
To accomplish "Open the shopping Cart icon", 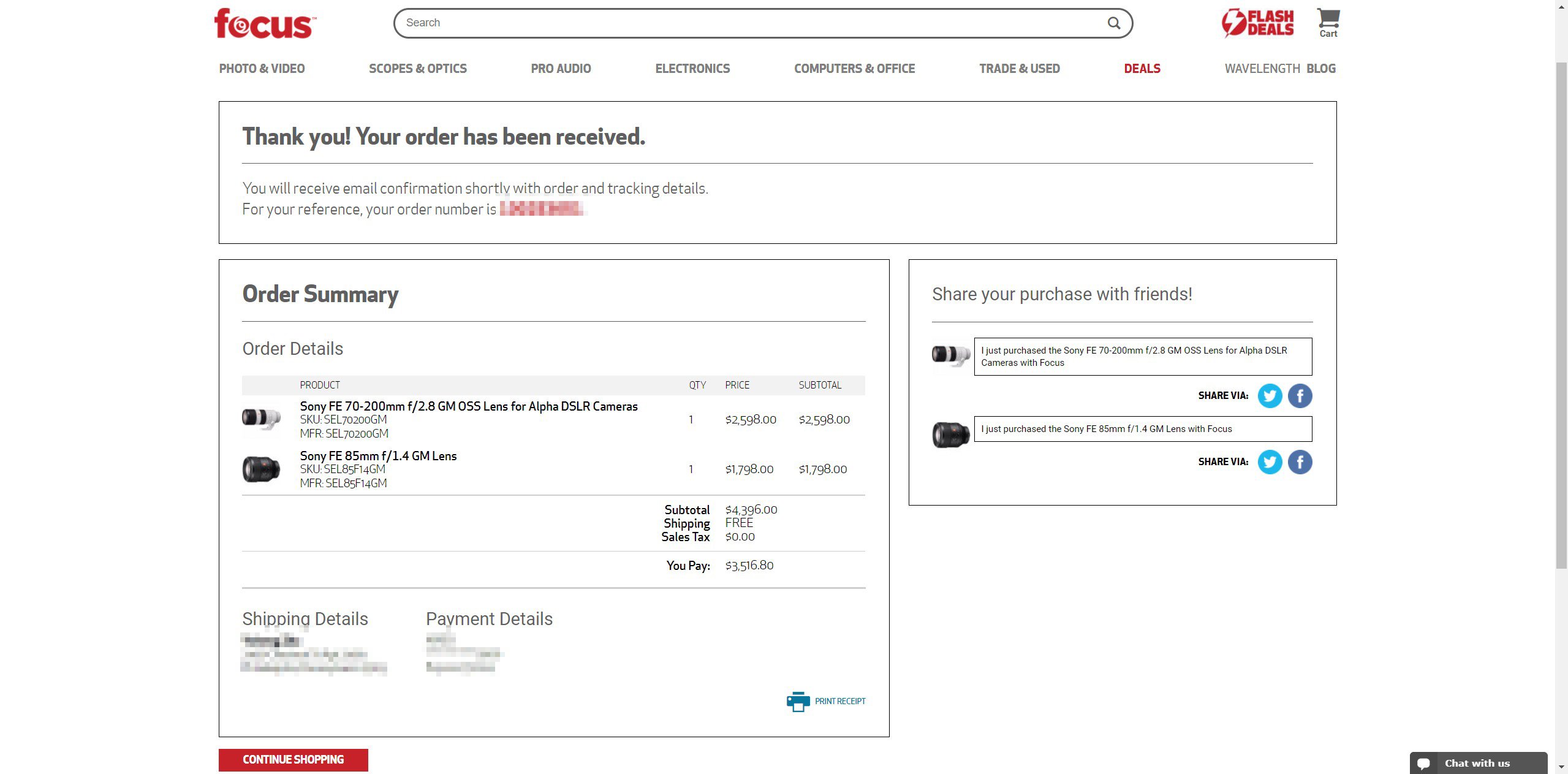I will coord(1328,23).
